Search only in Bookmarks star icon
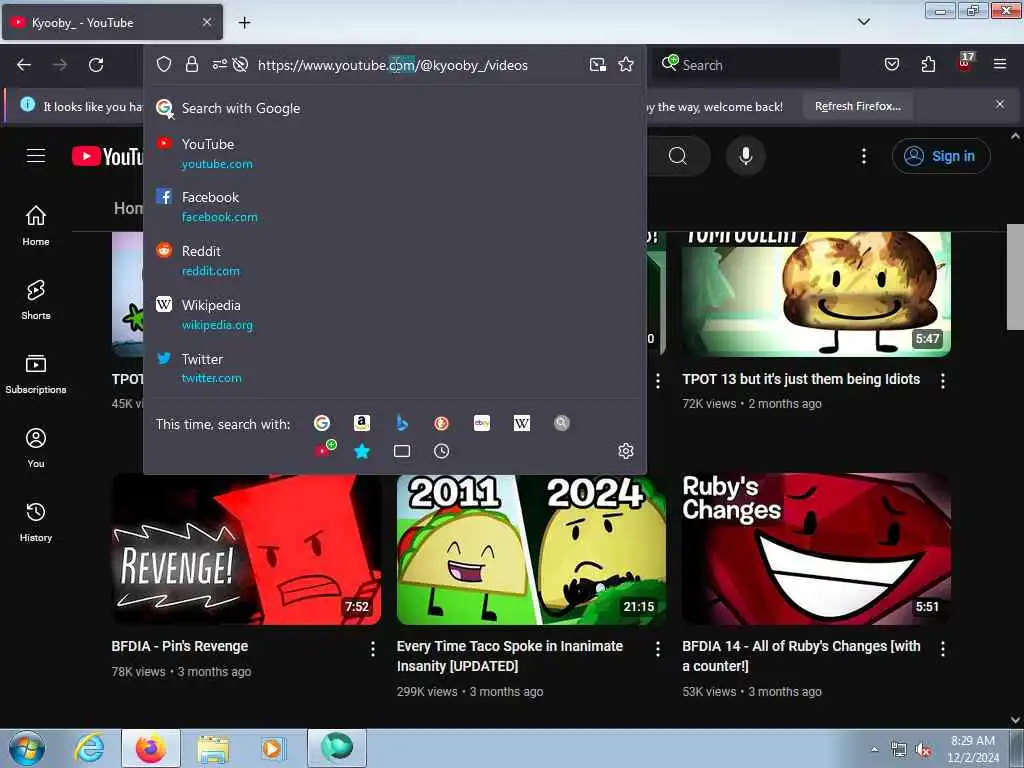 (362, 451)
